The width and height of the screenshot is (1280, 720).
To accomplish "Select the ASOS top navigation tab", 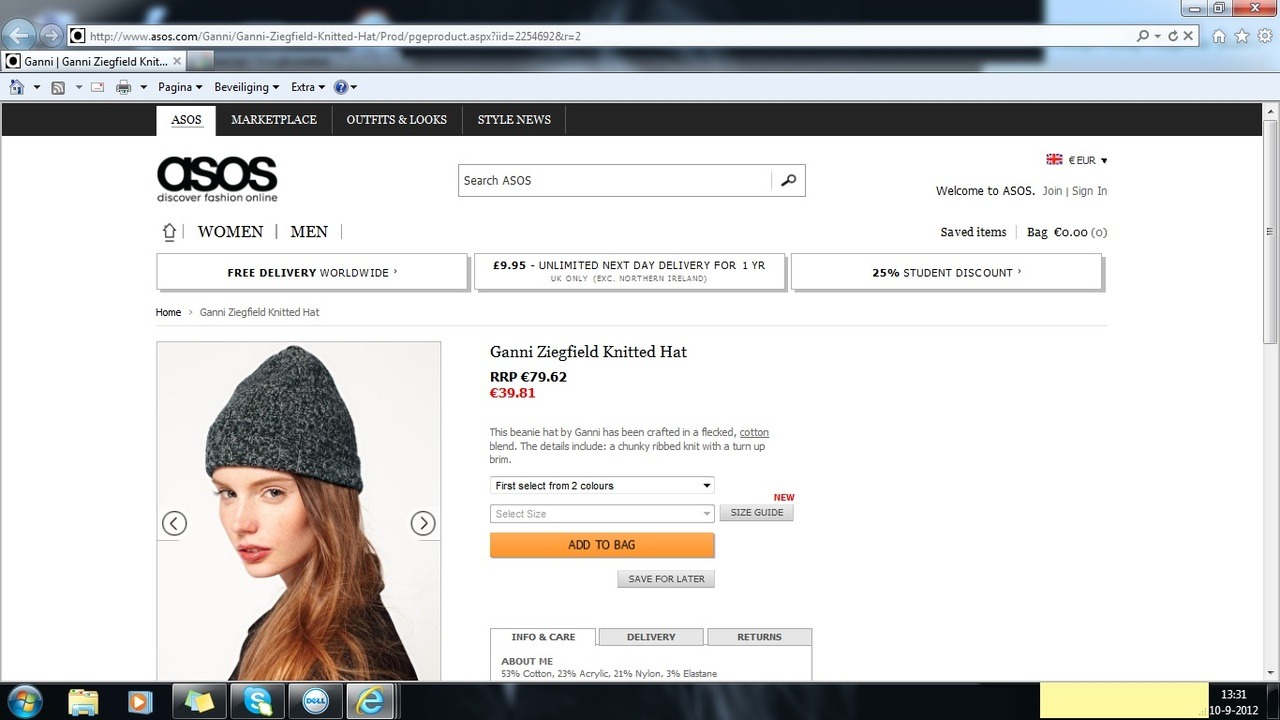I will 186,120.
